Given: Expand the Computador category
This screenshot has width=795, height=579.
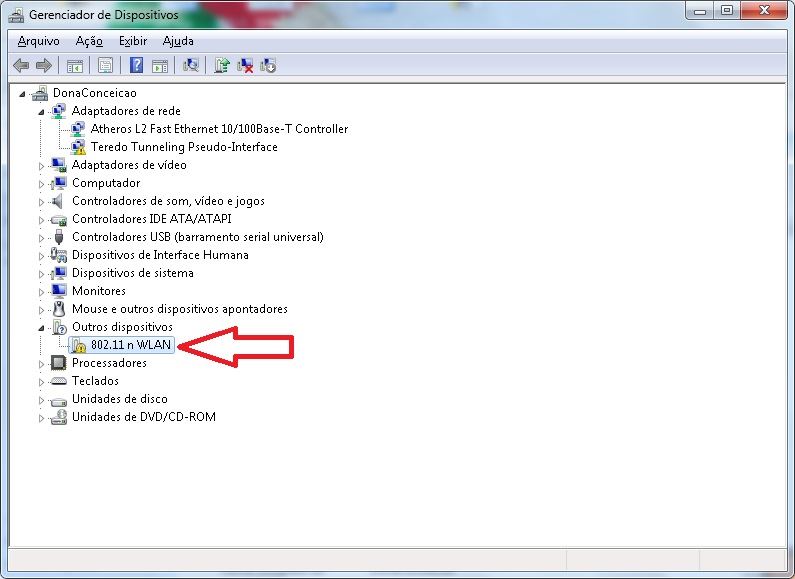Looking at the screenshot, I should point(41,184).
